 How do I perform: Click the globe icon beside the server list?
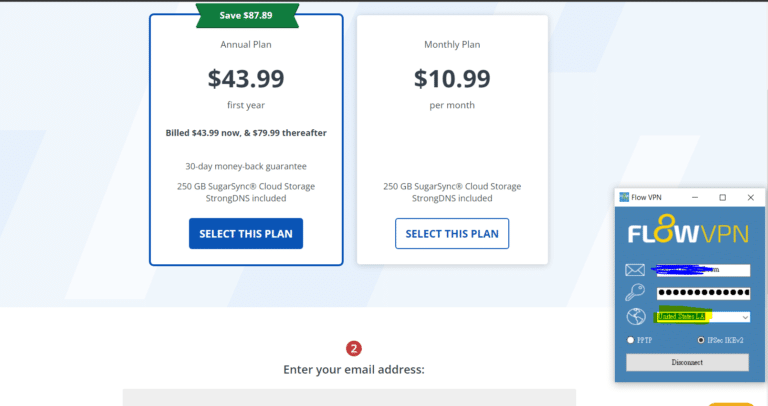(x=635, y=317)
